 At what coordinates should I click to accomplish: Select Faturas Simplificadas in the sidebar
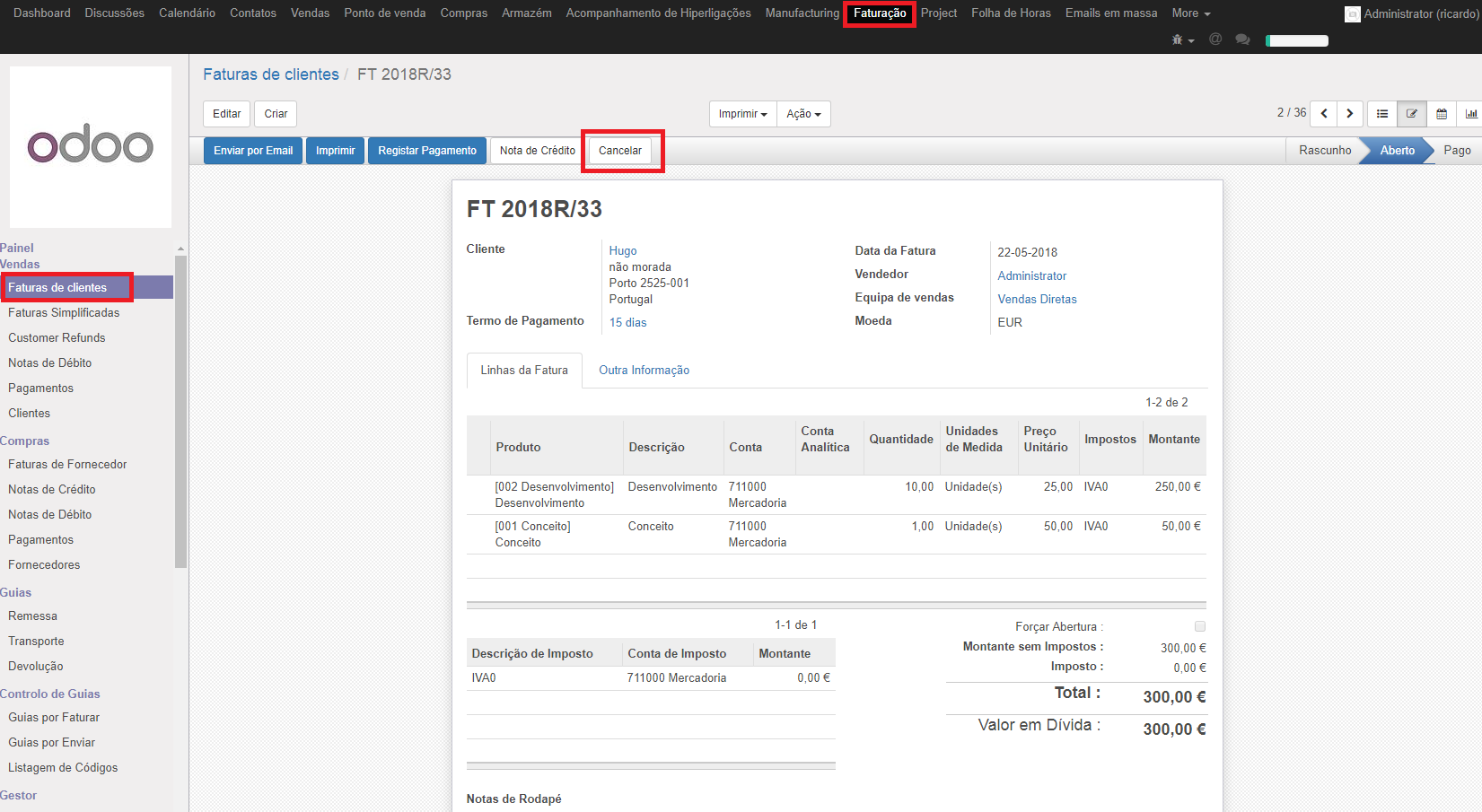[x=64, y=313]
